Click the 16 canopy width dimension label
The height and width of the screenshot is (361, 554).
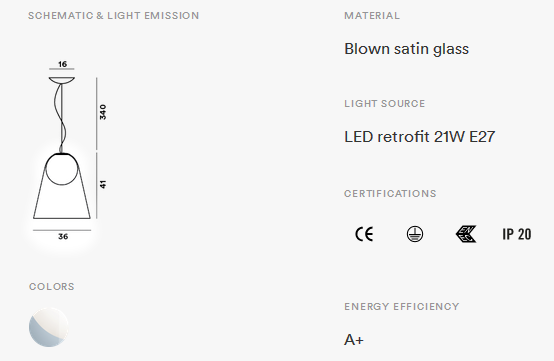click(x=62, y=64)
